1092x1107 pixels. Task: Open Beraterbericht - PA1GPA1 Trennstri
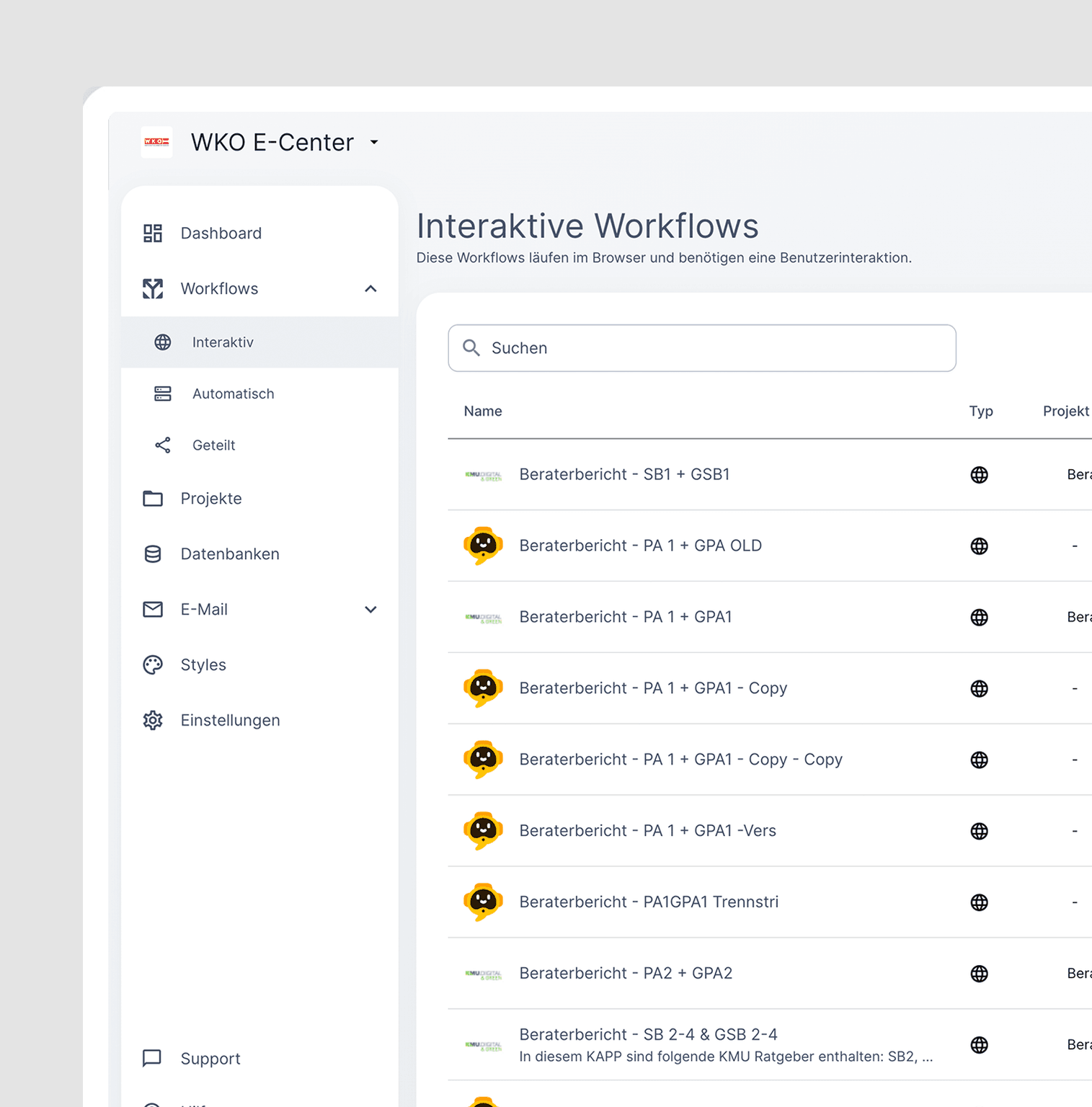[649, 902]
